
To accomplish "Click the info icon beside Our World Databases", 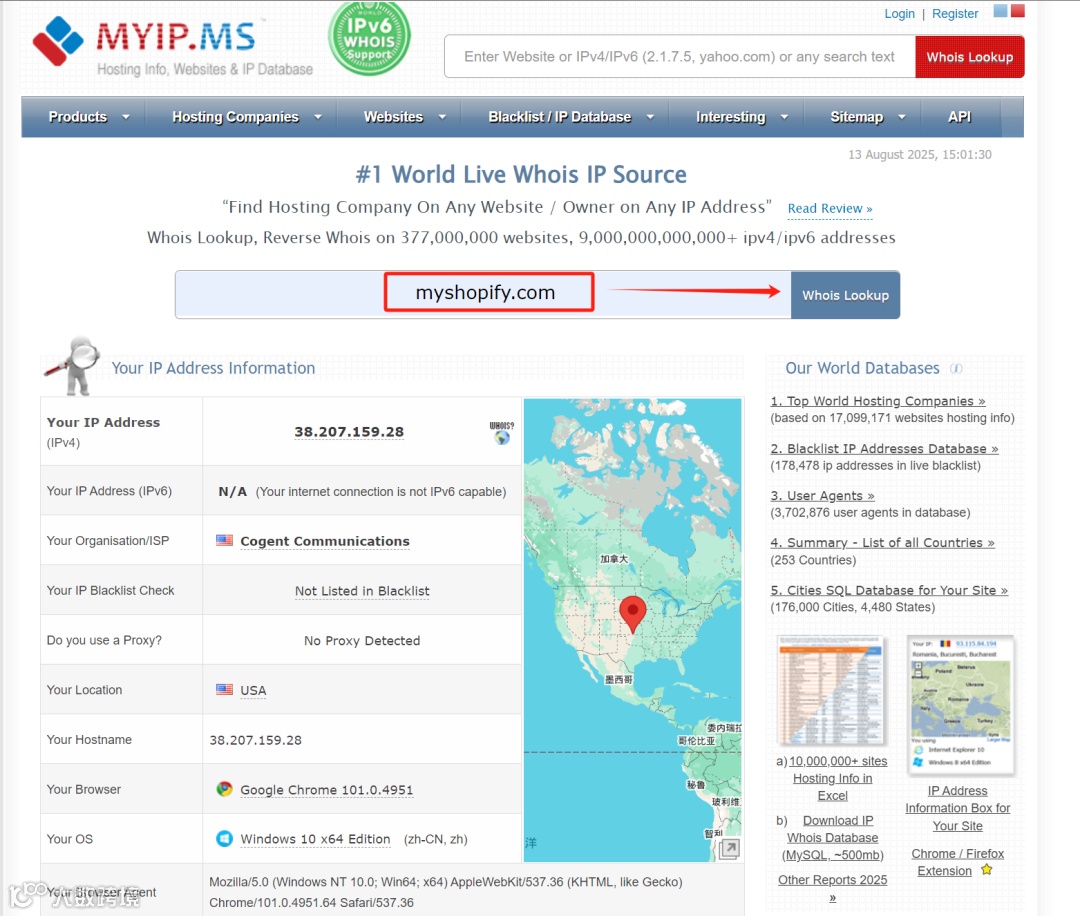I will click(956, 368).
